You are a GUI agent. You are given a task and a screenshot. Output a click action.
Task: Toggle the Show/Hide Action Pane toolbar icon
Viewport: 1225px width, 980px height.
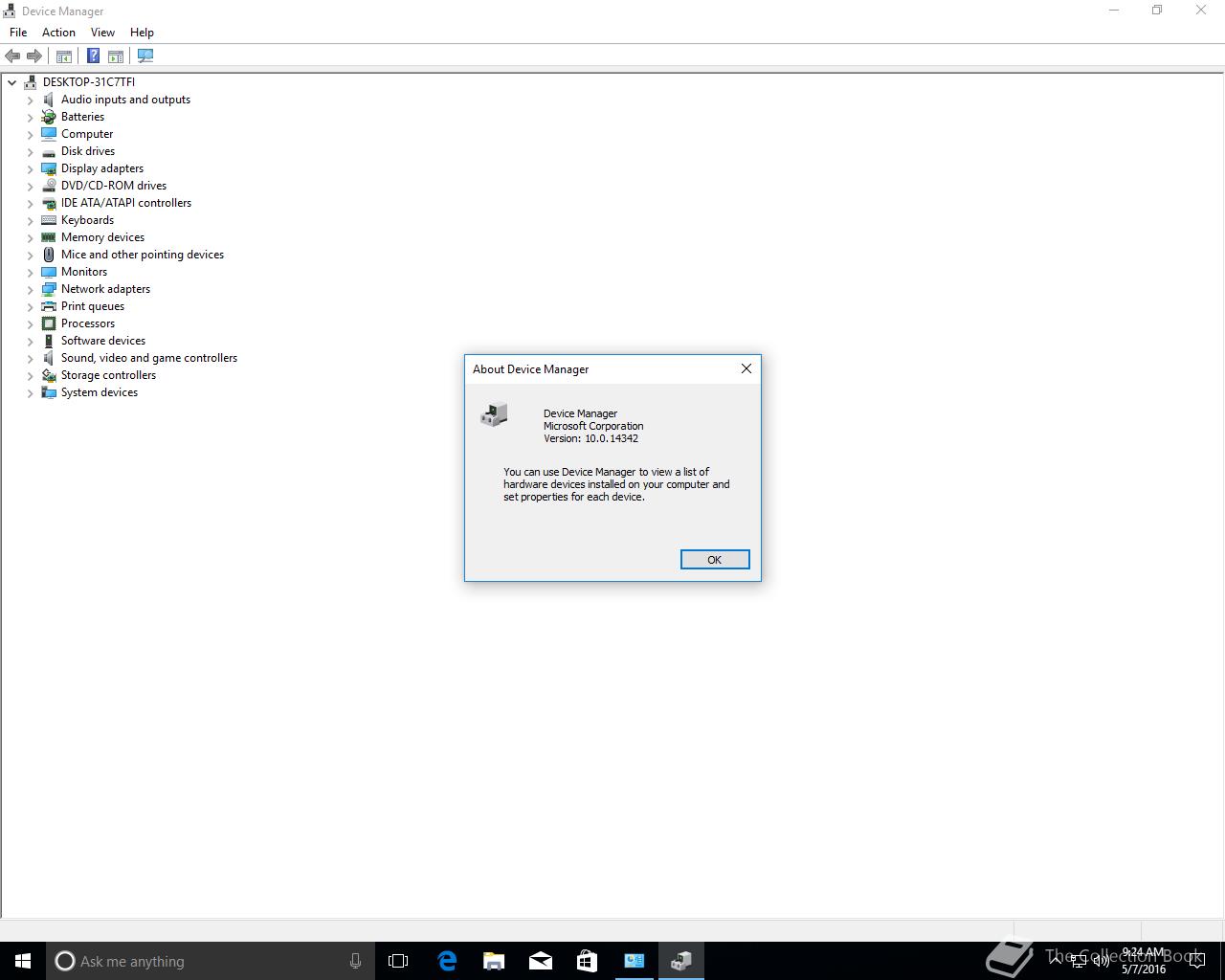point(116,56)
